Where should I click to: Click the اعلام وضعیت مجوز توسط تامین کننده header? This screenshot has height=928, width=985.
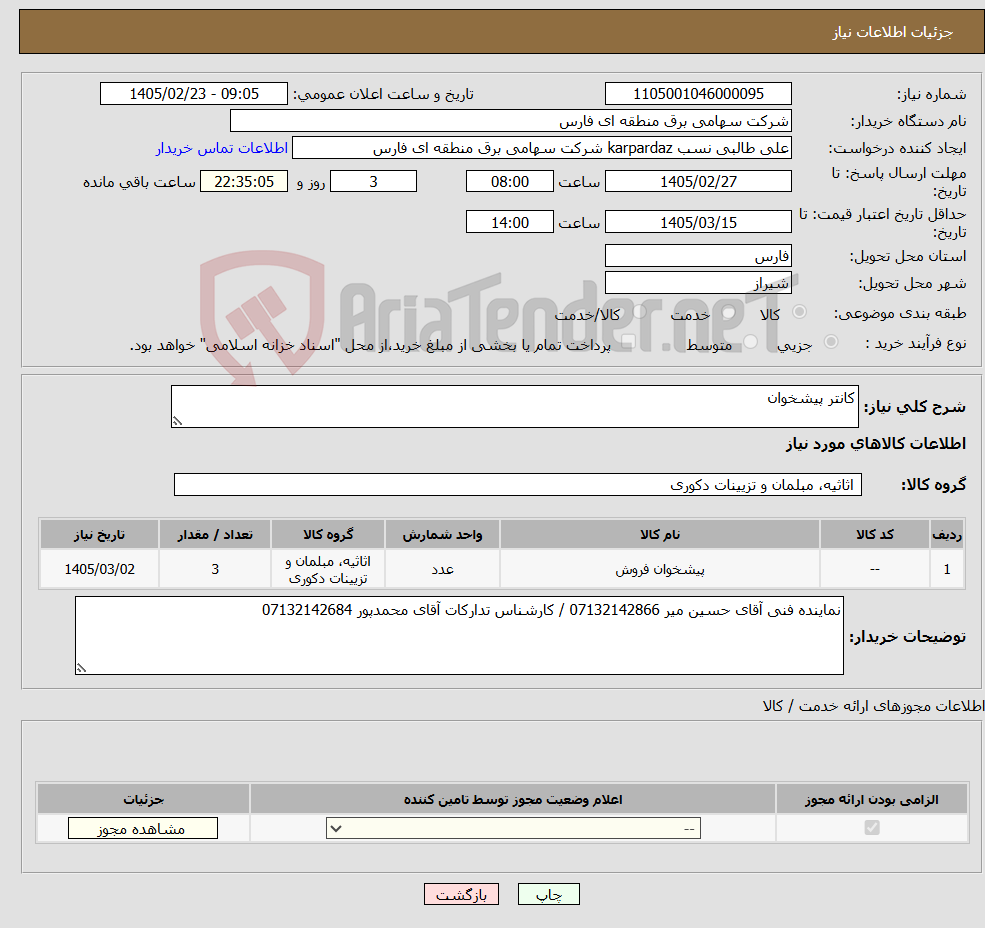(x=513, y=799)
